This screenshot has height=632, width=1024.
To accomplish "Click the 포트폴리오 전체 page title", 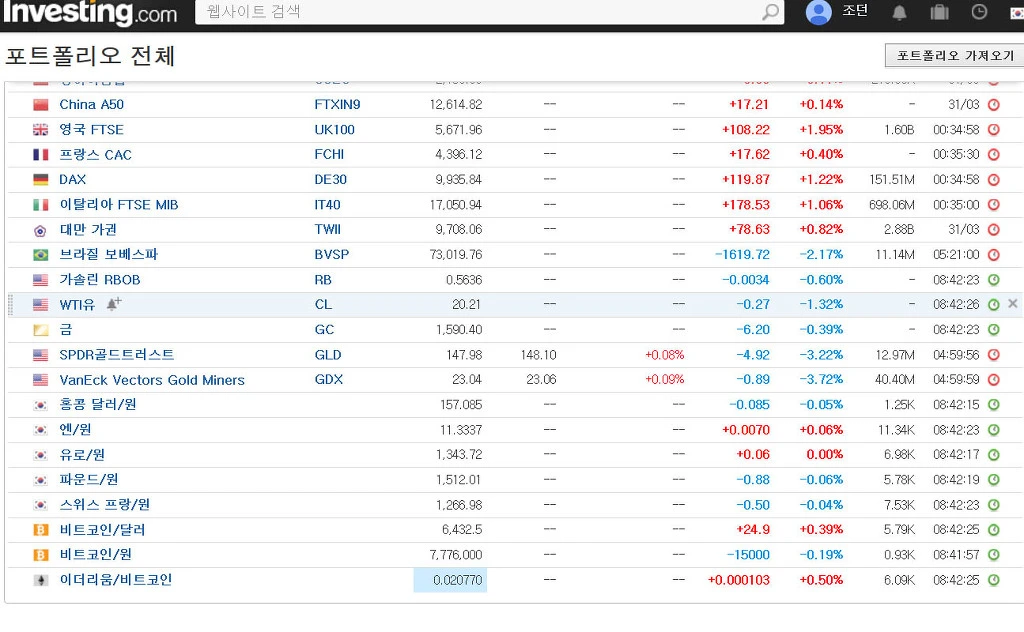I will point(90,56).
